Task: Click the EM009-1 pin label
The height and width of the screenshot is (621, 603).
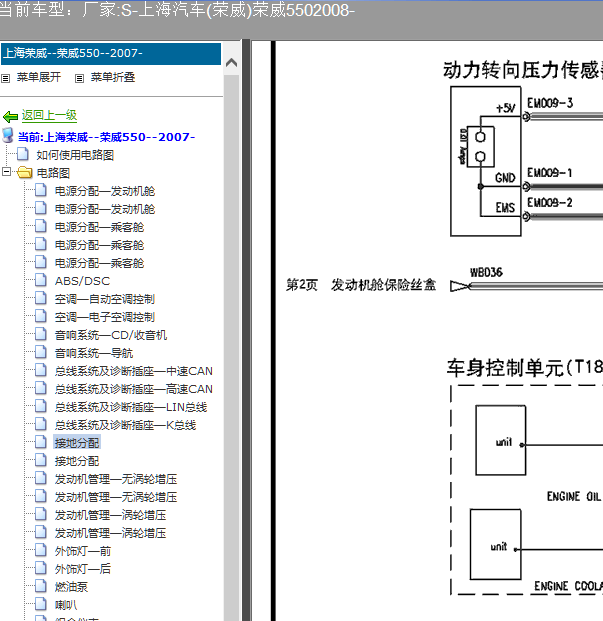Action: [550, 173]
